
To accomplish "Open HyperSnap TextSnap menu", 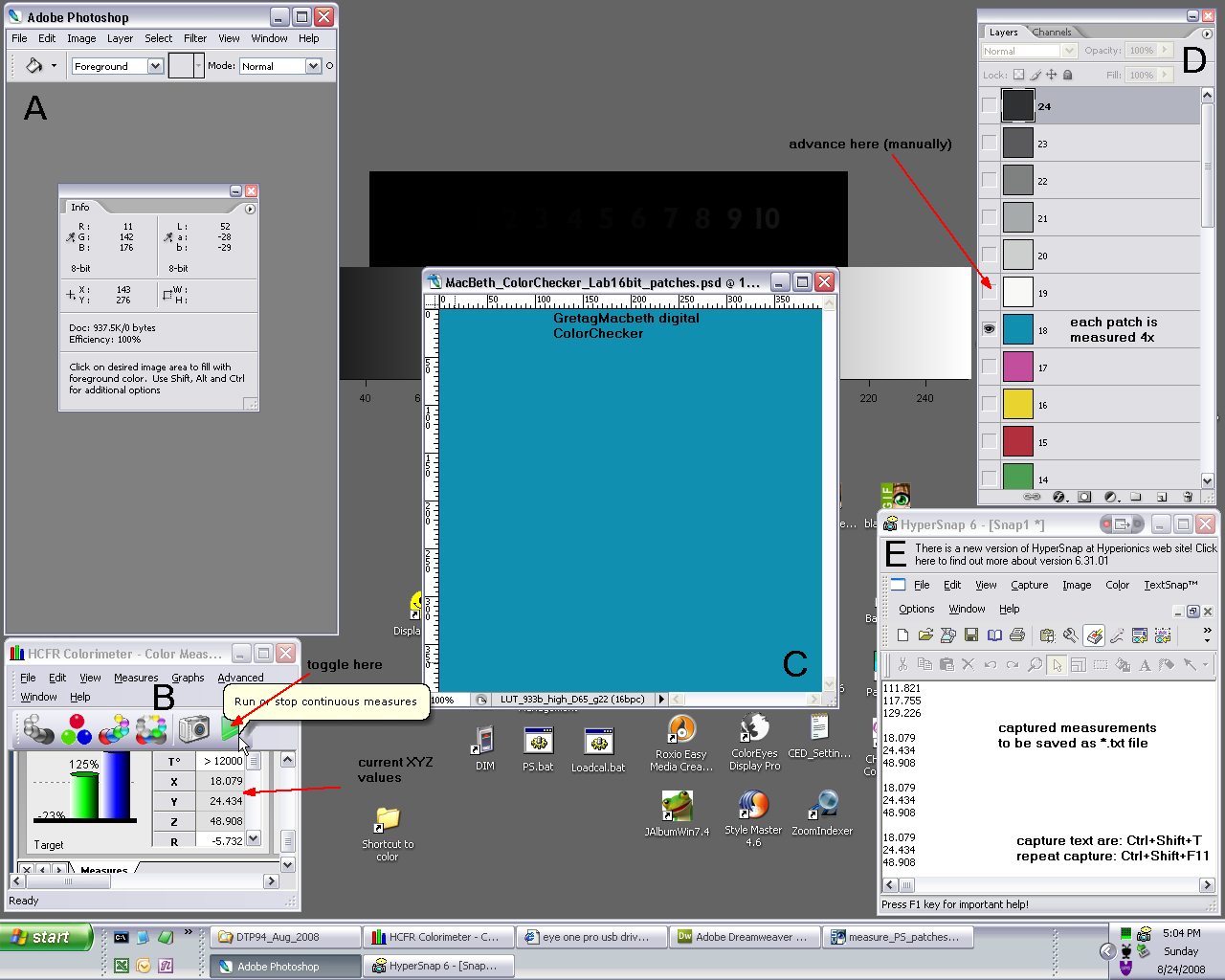I will tap(1170, 585).
